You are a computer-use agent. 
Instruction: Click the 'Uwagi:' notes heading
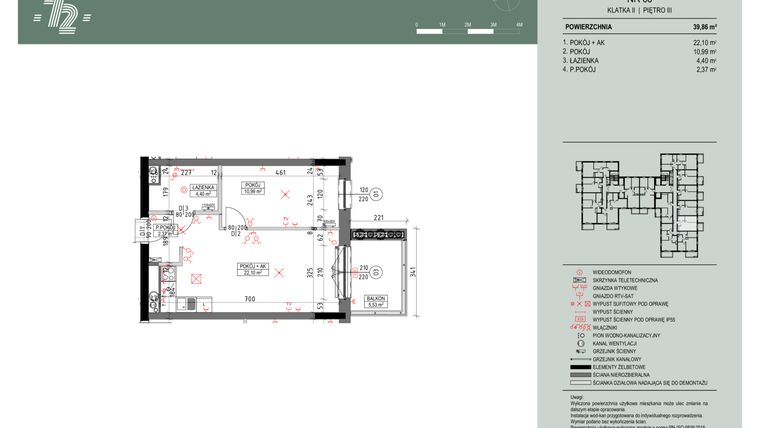579,397
